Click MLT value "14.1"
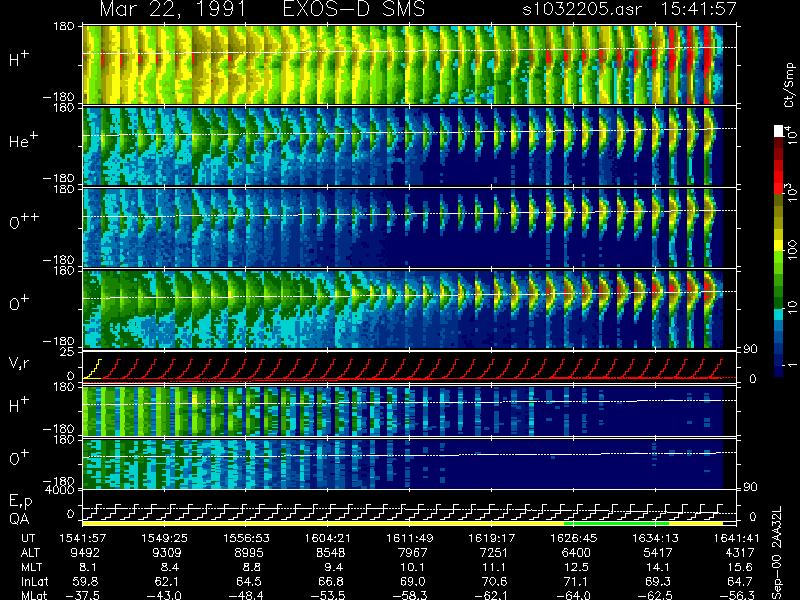The image size is (800, 600). (x=659, y=567)
